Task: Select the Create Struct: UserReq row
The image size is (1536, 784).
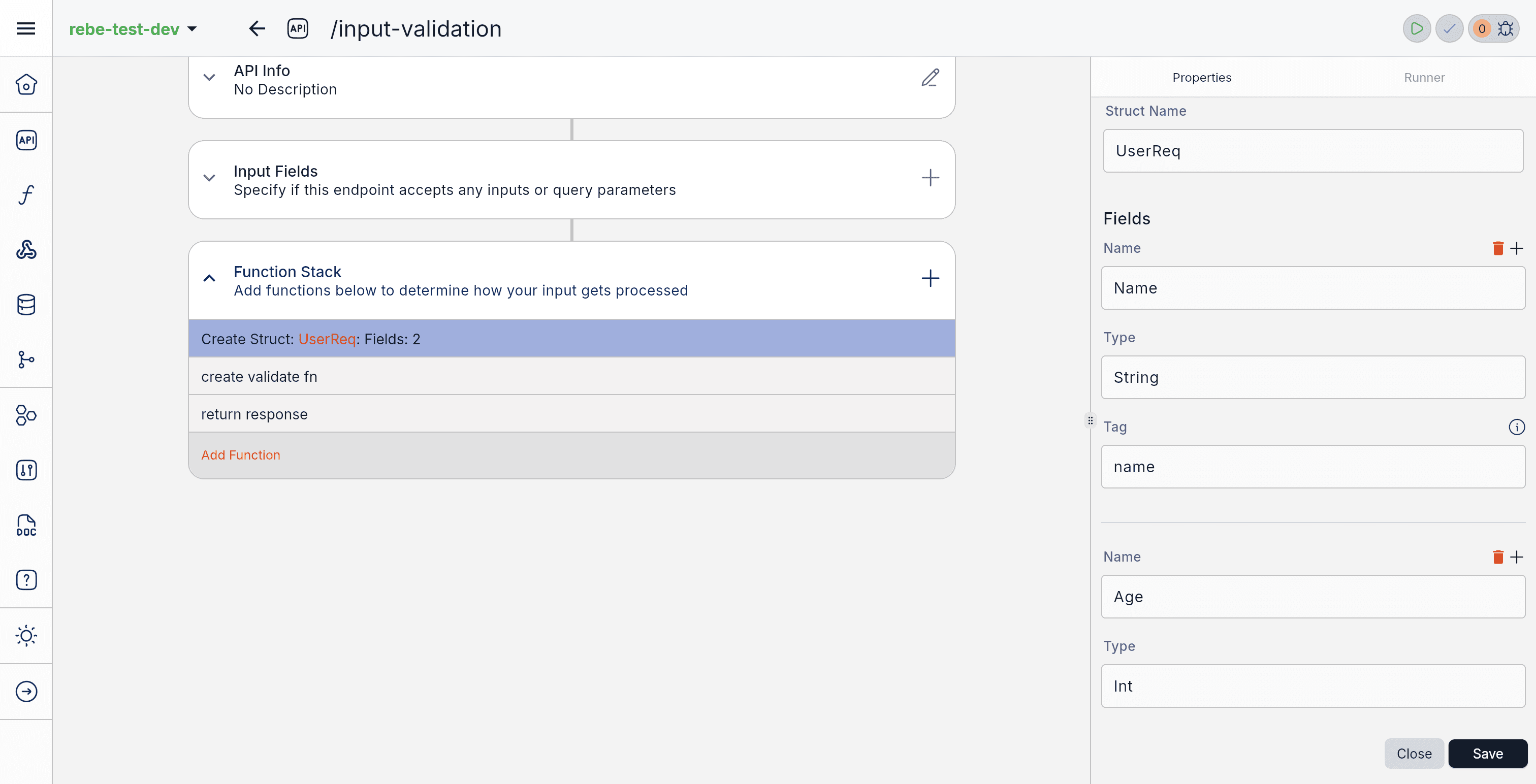Action: point(572,339)
